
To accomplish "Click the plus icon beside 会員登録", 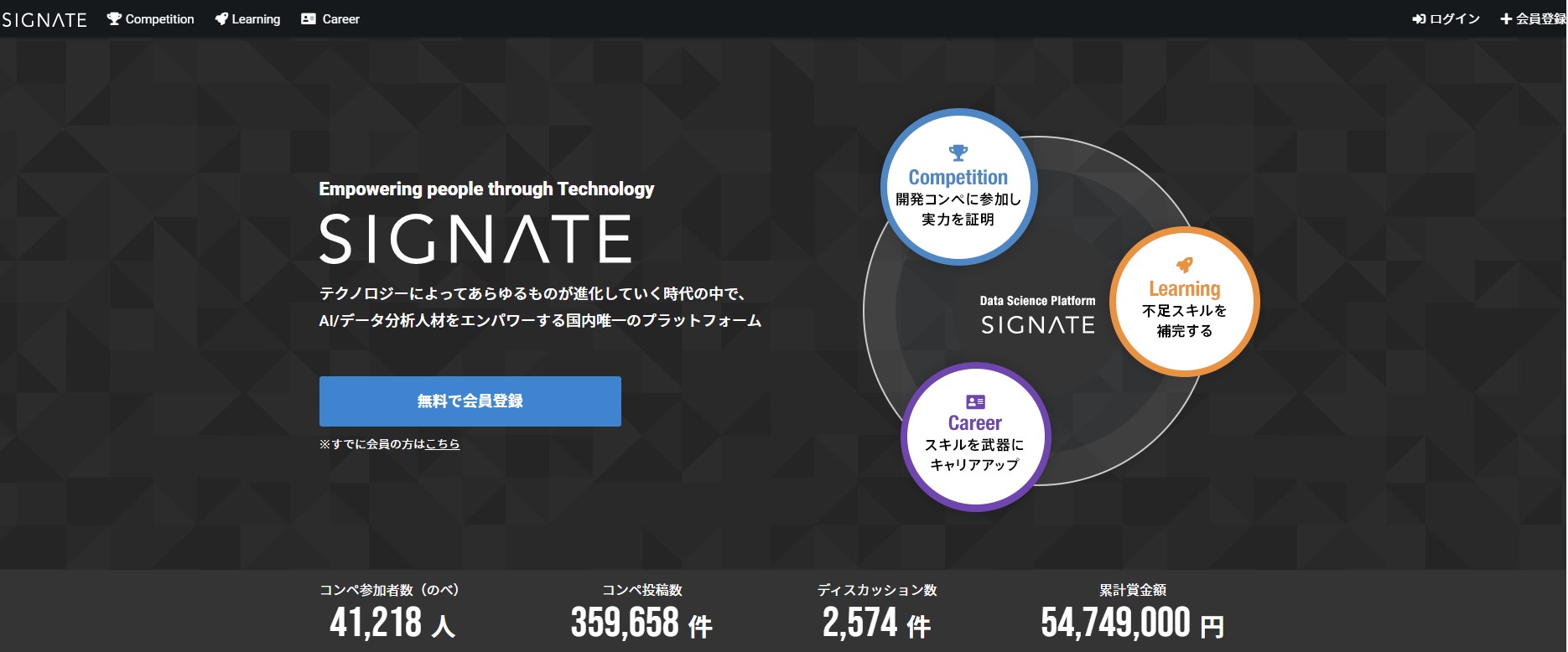I will click(1506, 19).
